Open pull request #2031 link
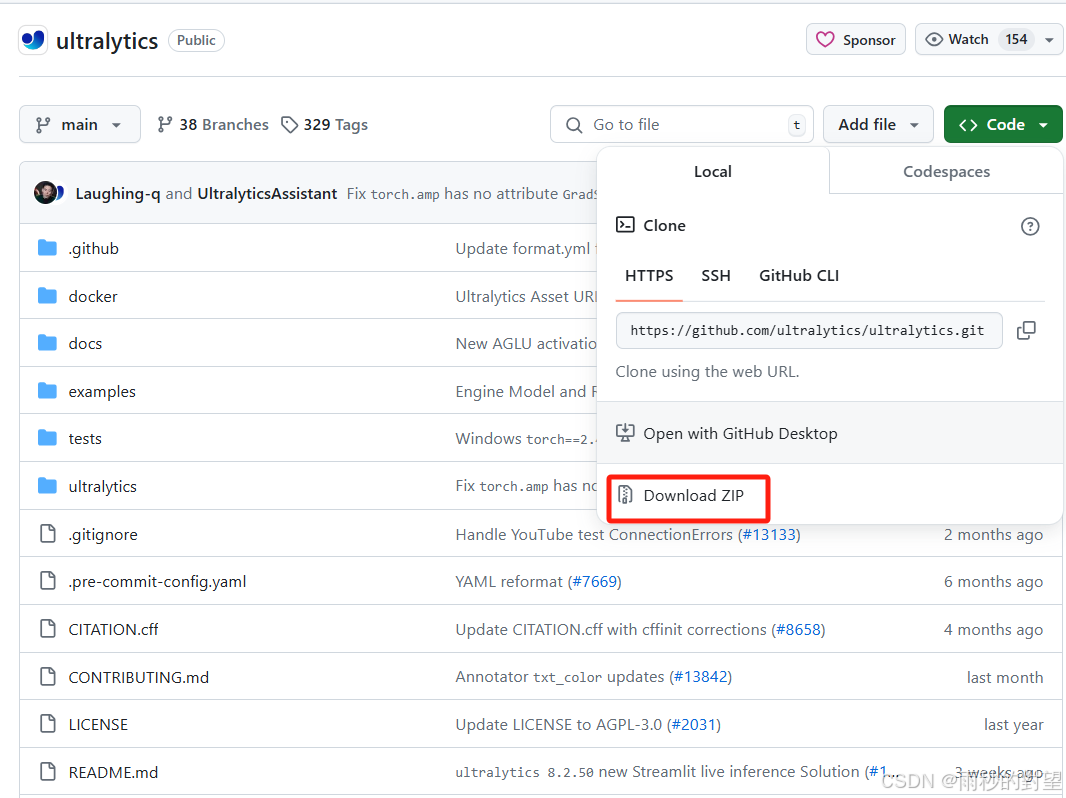 click(693, 725)
